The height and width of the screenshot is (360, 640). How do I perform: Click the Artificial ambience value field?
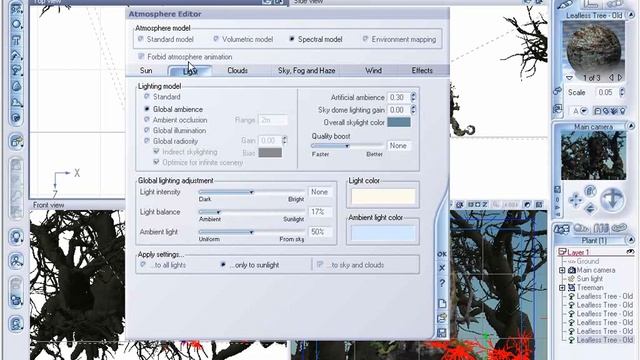point(398,97)
